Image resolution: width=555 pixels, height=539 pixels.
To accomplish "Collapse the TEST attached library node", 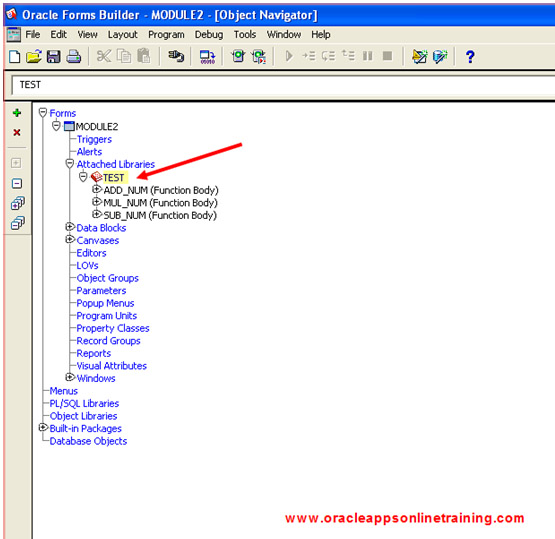I will [x=83, y=177].
